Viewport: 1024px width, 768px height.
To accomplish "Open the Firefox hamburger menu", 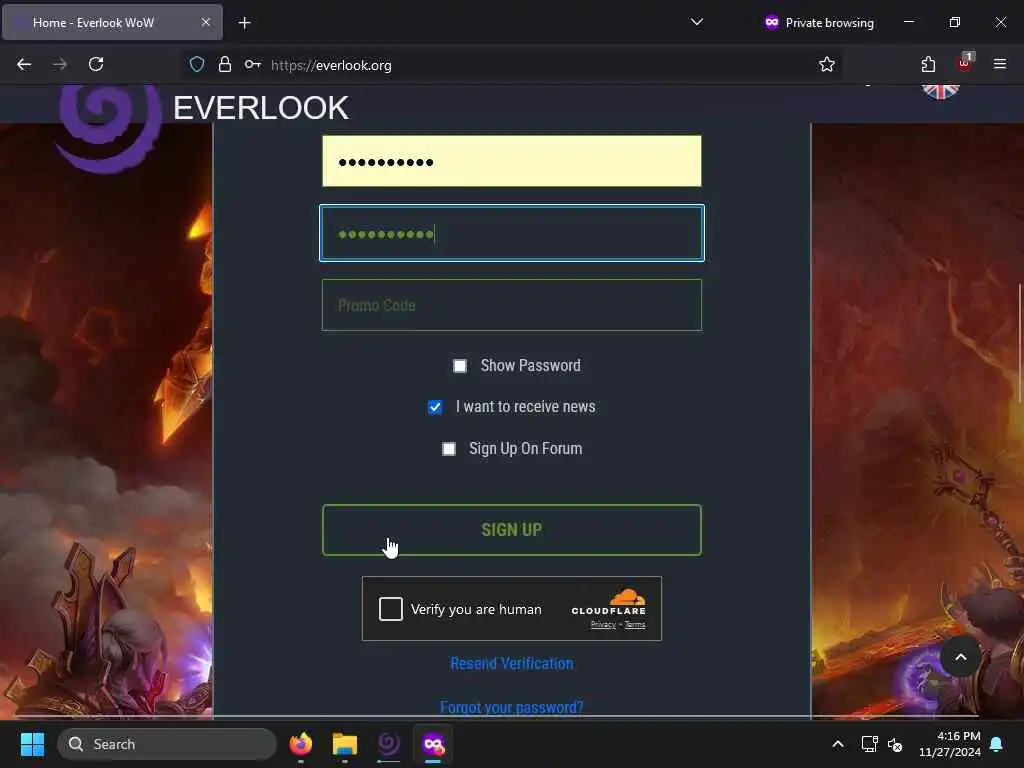I will point(1000,64).
